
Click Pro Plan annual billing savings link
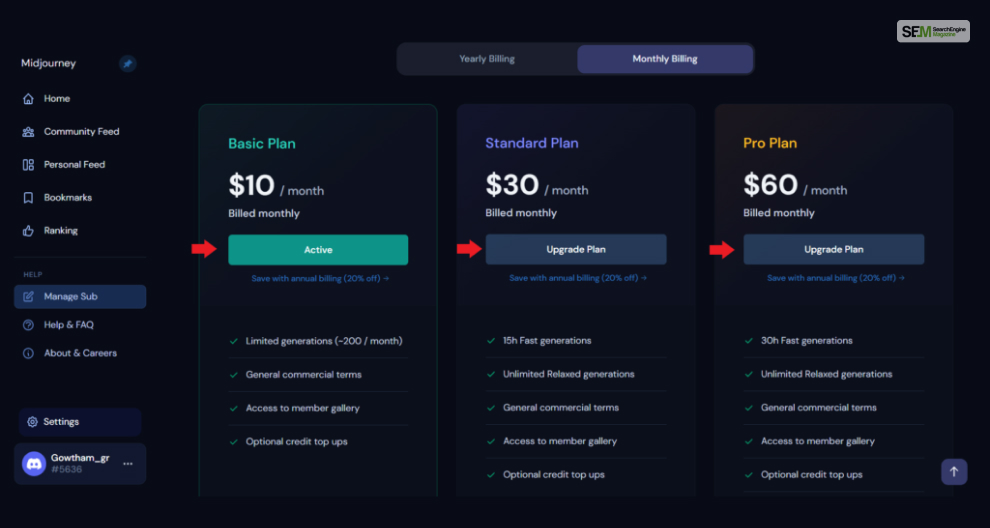(x=836, y=278)
